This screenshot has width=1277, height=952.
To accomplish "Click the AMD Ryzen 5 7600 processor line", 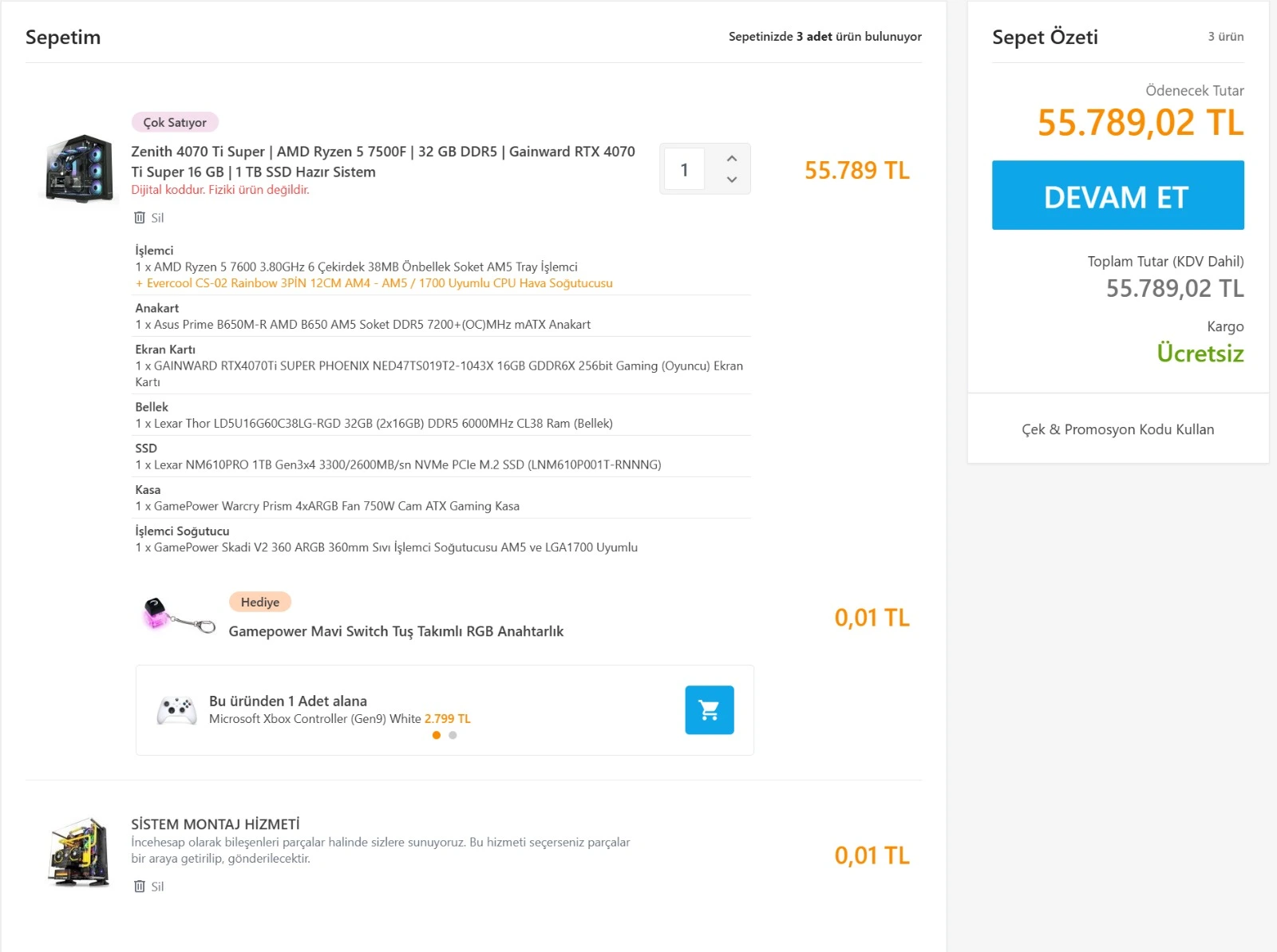I will [x=356, y=267].
